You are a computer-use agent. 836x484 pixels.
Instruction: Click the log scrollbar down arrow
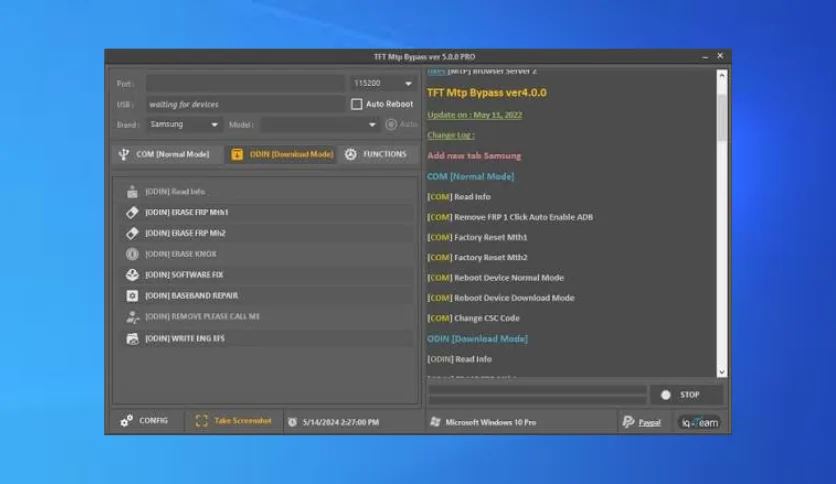(722, 373)
